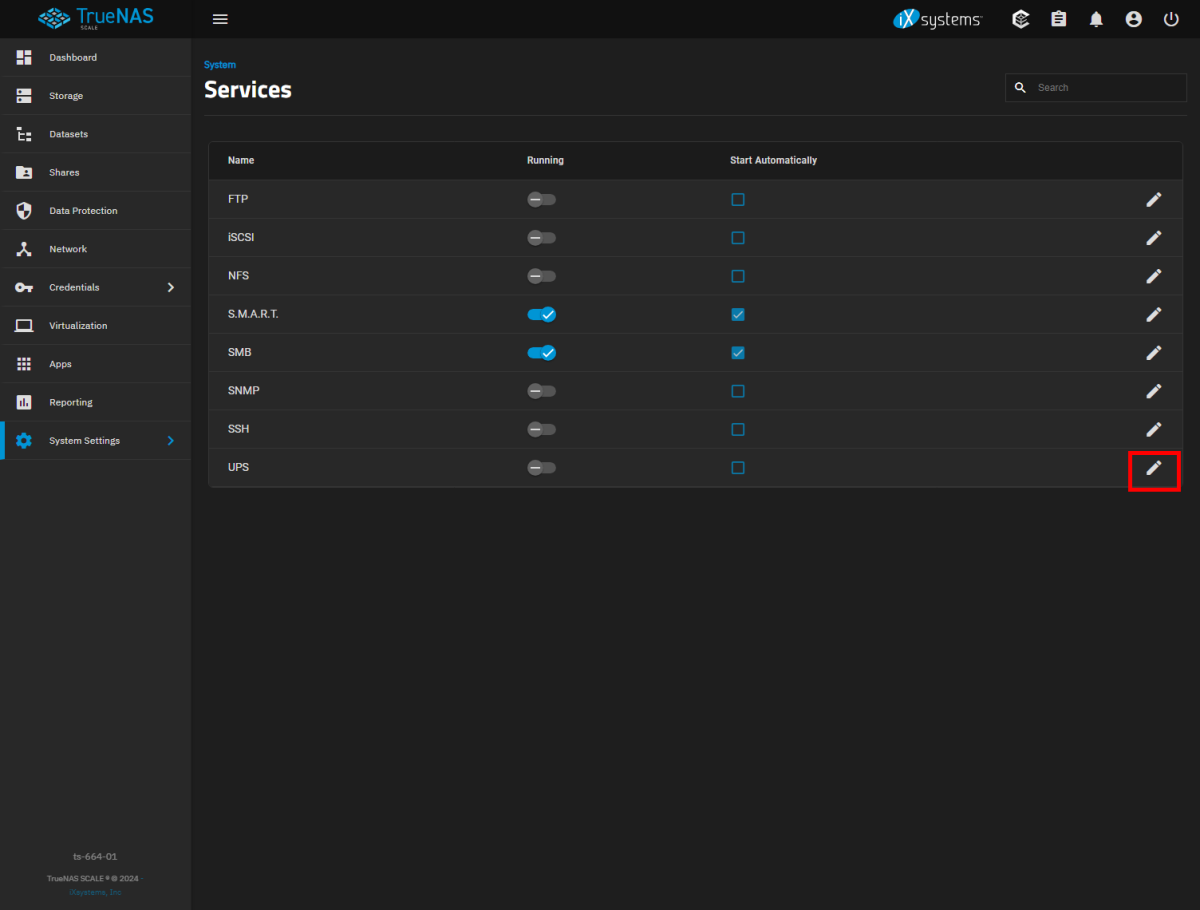Click the Apps grid icon
1200x910 pixels.
coord(24,364)
